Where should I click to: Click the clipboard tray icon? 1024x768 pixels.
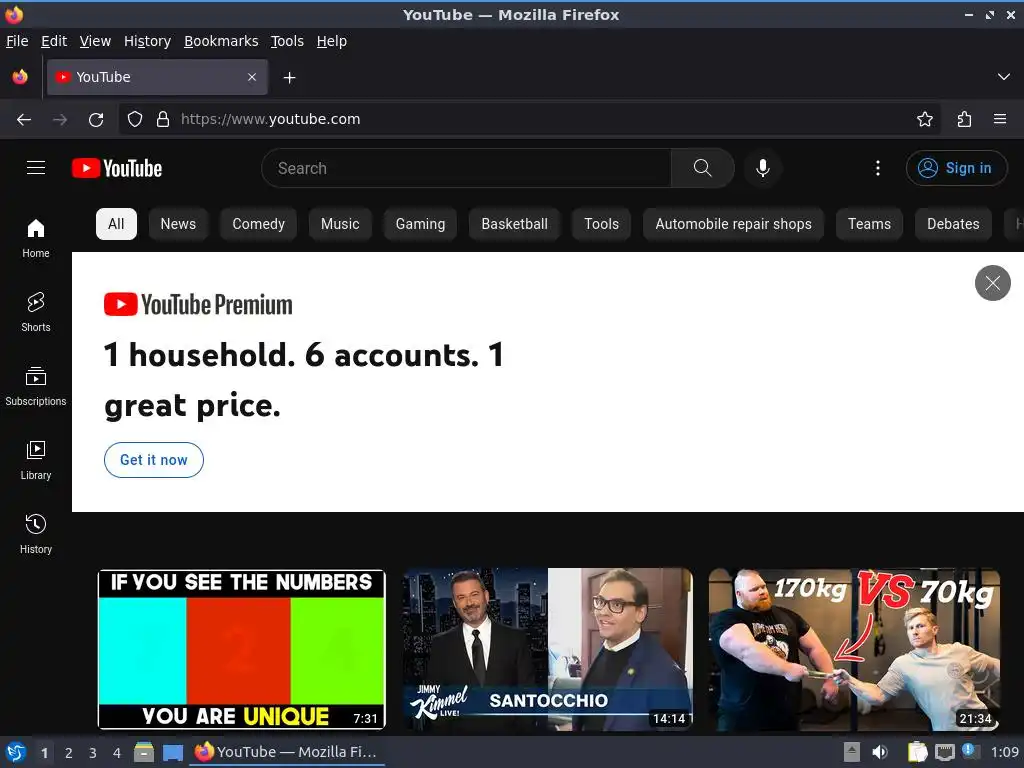click(x=917, y=752)
